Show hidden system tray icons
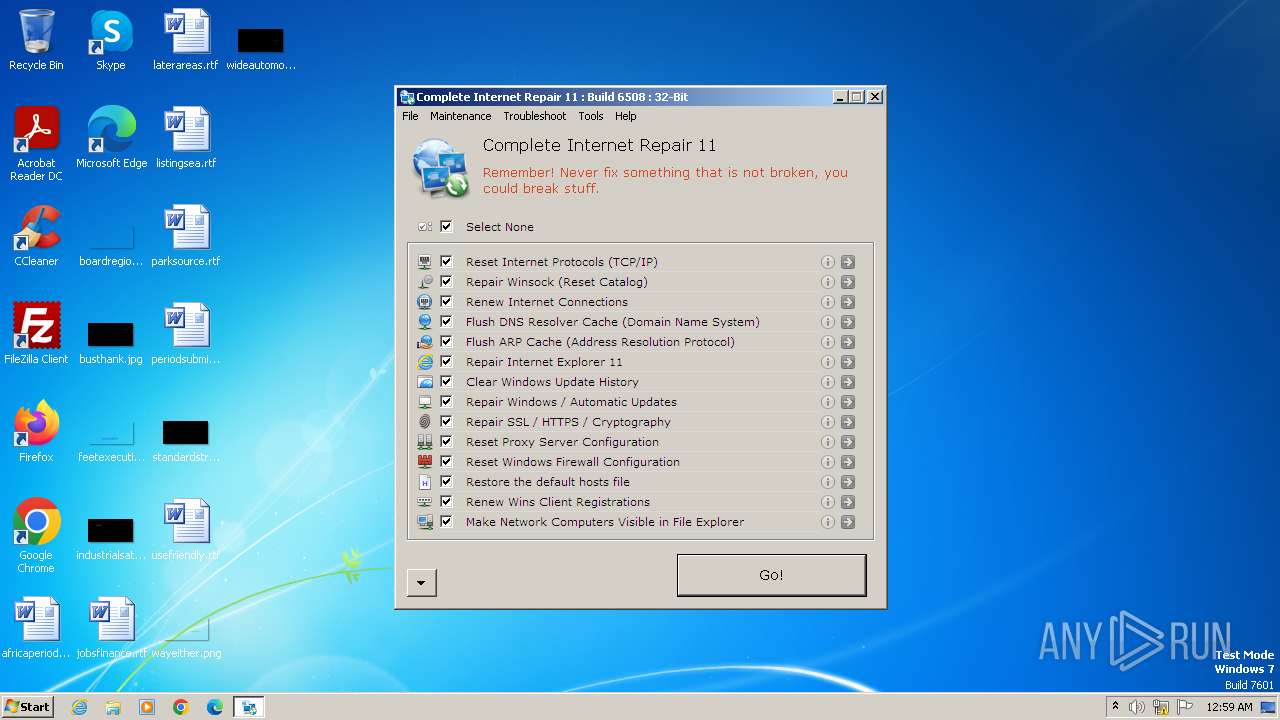The height and width of the screenshot is (720, 1280). coord(1115,707)
